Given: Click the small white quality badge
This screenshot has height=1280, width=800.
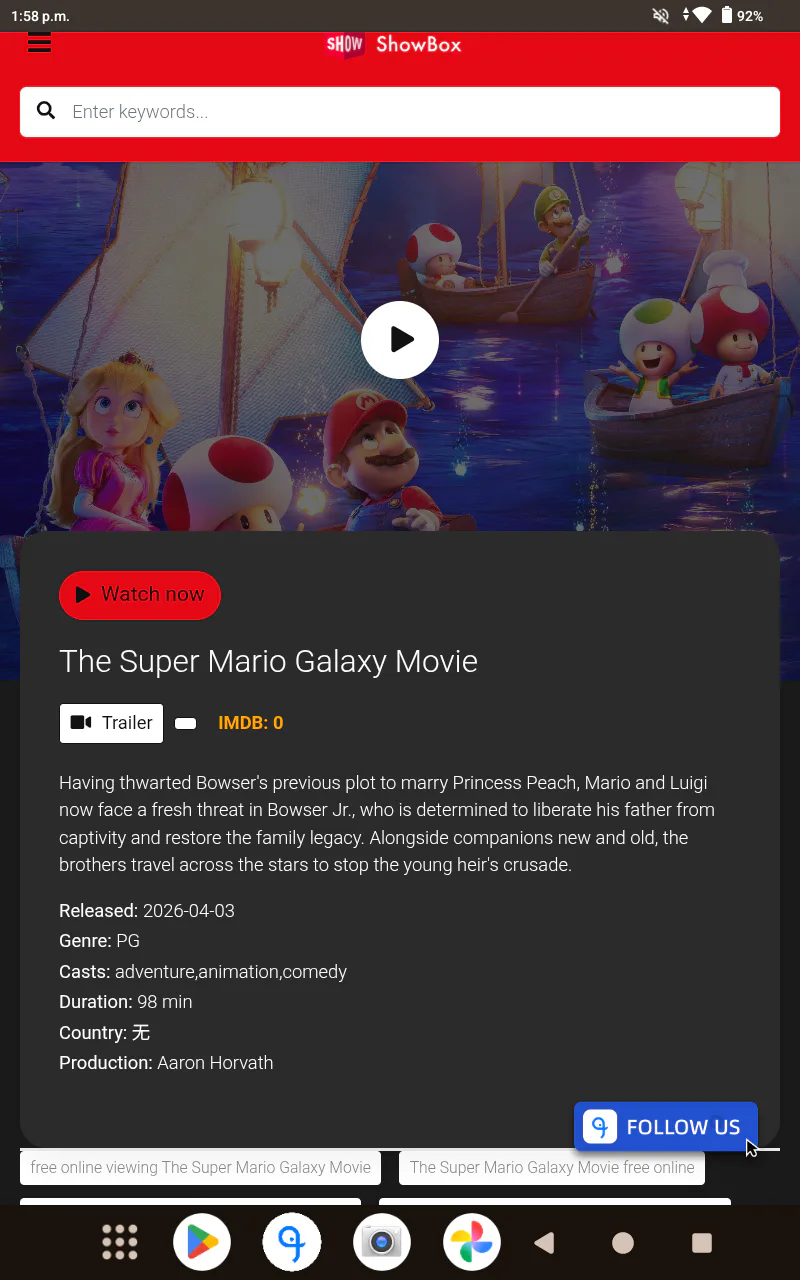Looking at the screenshot, I should tap(186, 723).
